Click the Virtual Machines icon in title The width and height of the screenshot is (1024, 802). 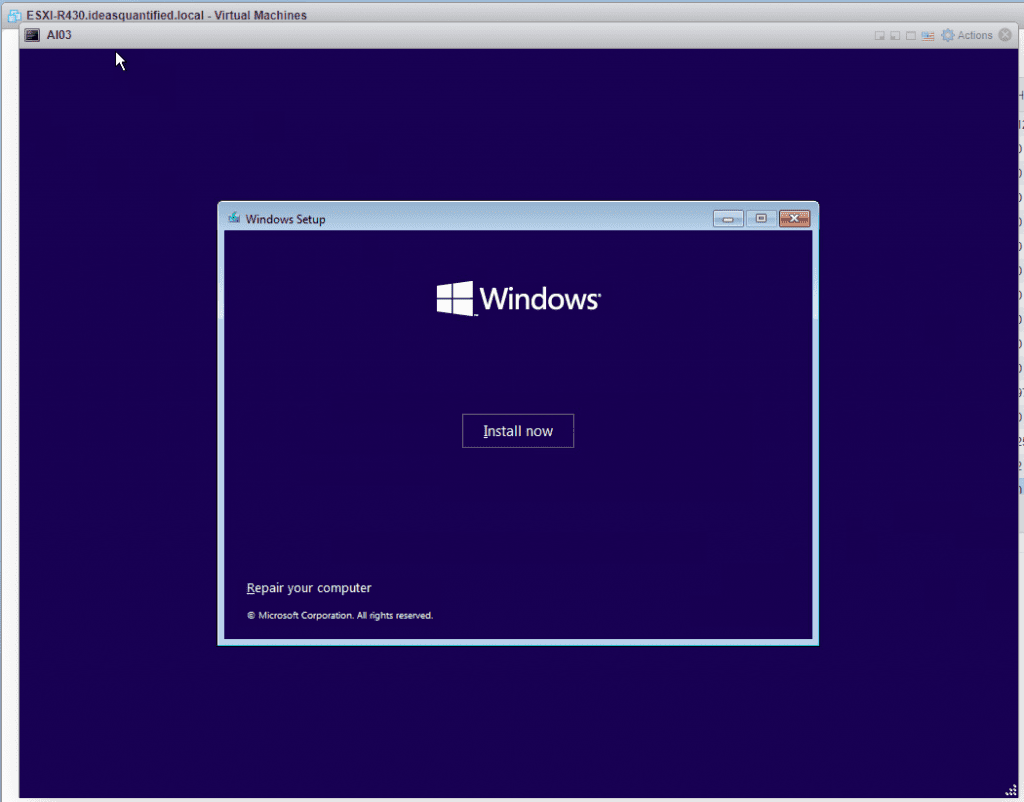(x=14, y=15)
